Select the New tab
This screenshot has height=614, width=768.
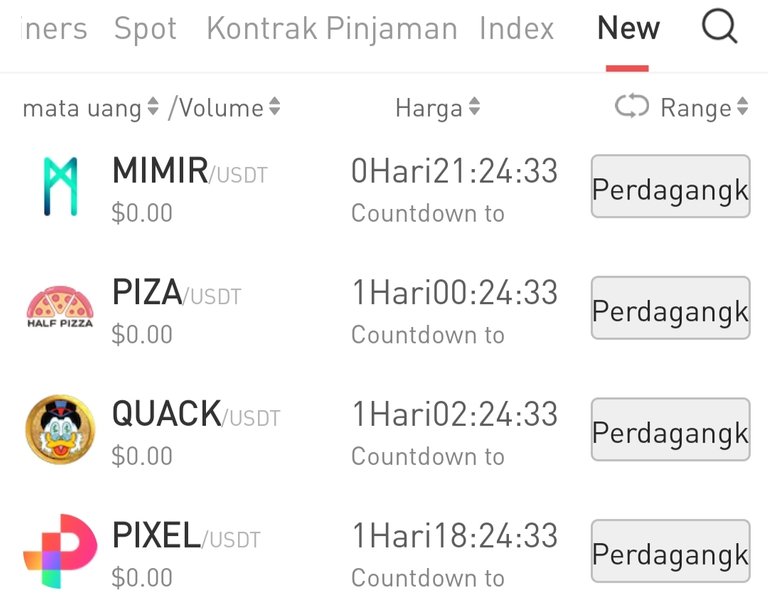[x=628, y=28]
